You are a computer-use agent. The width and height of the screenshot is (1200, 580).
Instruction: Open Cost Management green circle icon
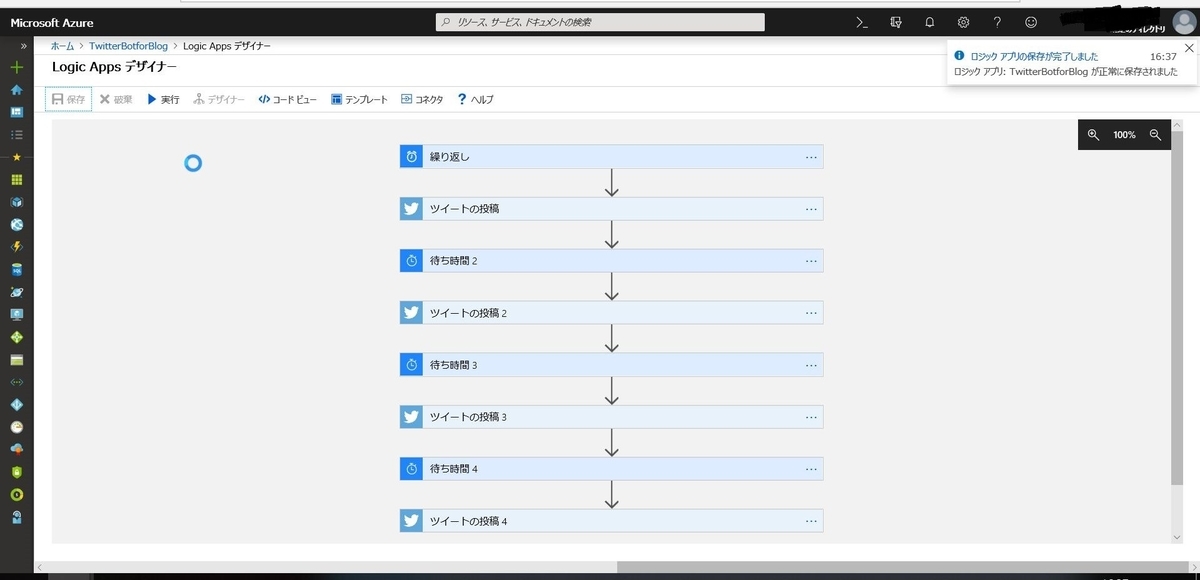coord(16,494)
